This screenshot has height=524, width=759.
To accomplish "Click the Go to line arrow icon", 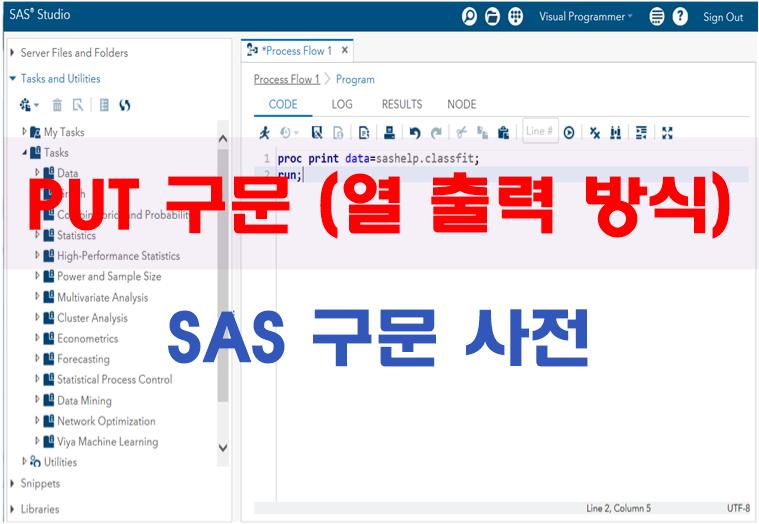I will click(569, 133).
